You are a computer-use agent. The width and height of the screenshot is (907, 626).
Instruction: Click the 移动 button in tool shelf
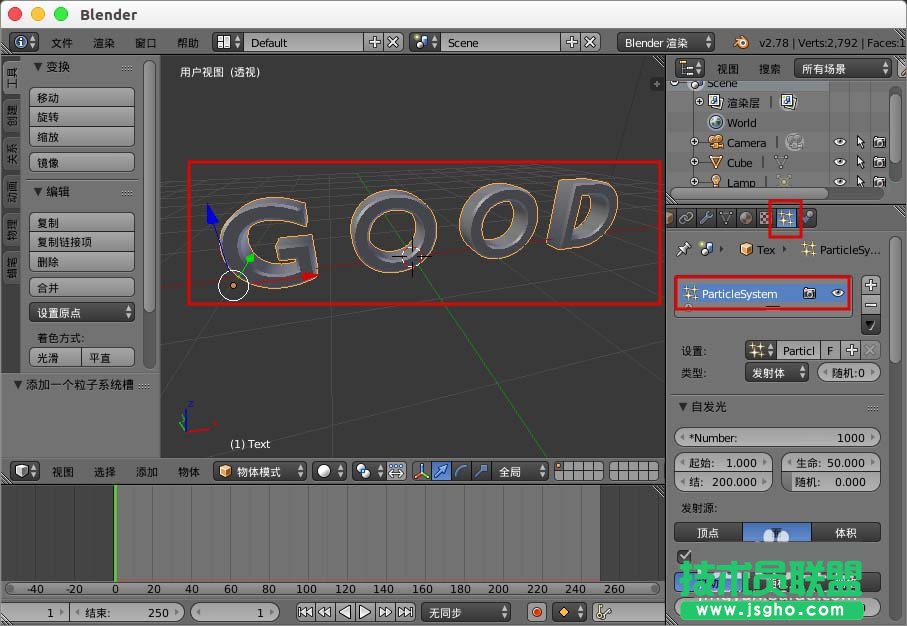tap(81, 96)
